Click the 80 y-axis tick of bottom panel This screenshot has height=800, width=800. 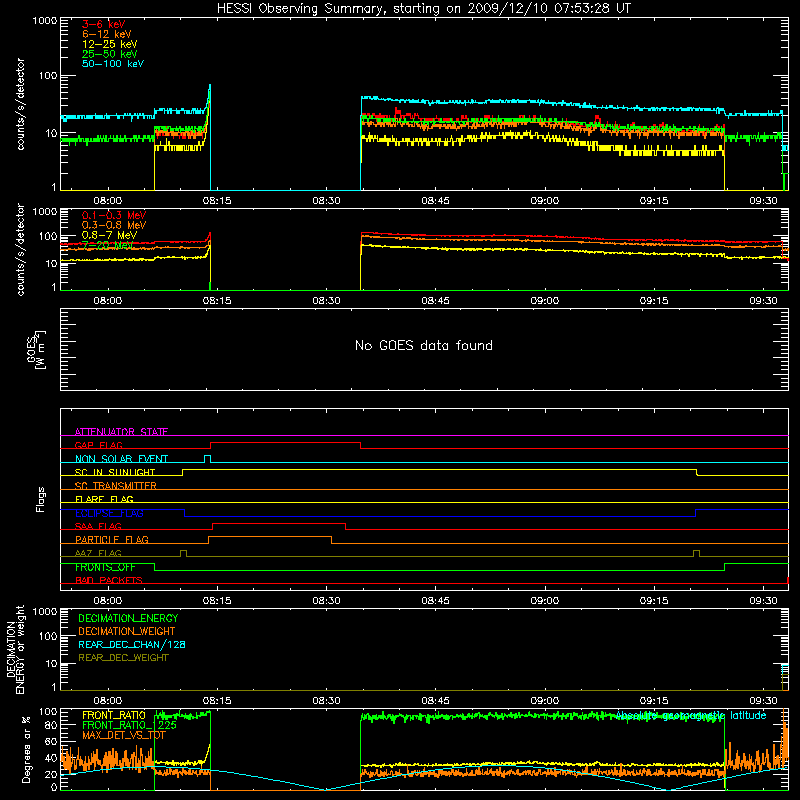coord(51,725)
